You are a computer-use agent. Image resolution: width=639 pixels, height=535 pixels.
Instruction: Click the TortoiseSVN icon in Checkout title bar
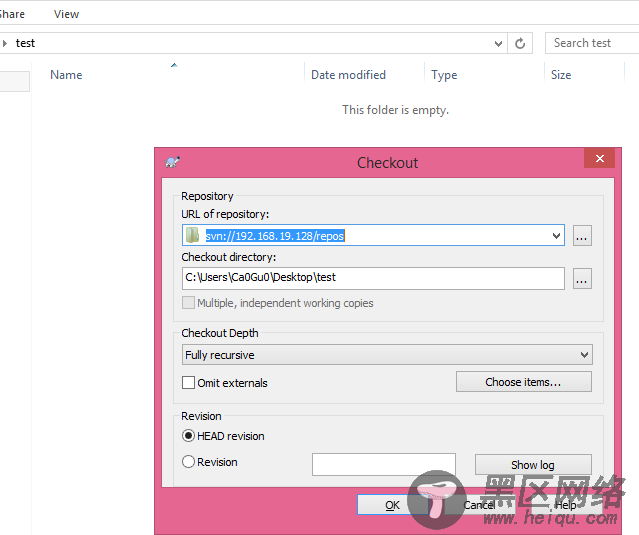[172, 162]
